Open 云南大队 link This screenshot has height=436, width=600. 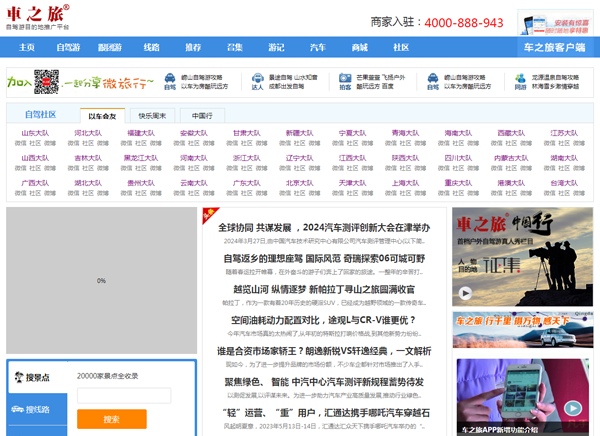pyautogui.click(x=194, y=183)
